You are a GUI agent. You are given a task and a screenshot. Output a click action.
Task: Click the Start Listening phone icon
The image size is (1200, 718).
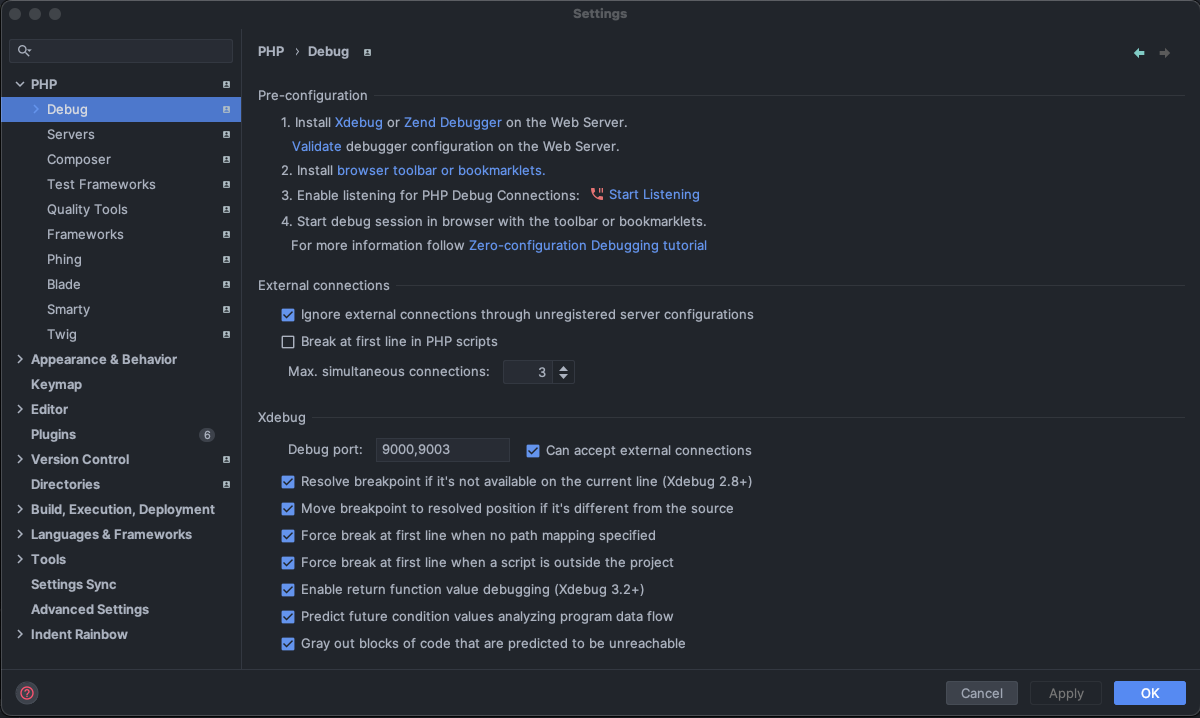[597, 195]
